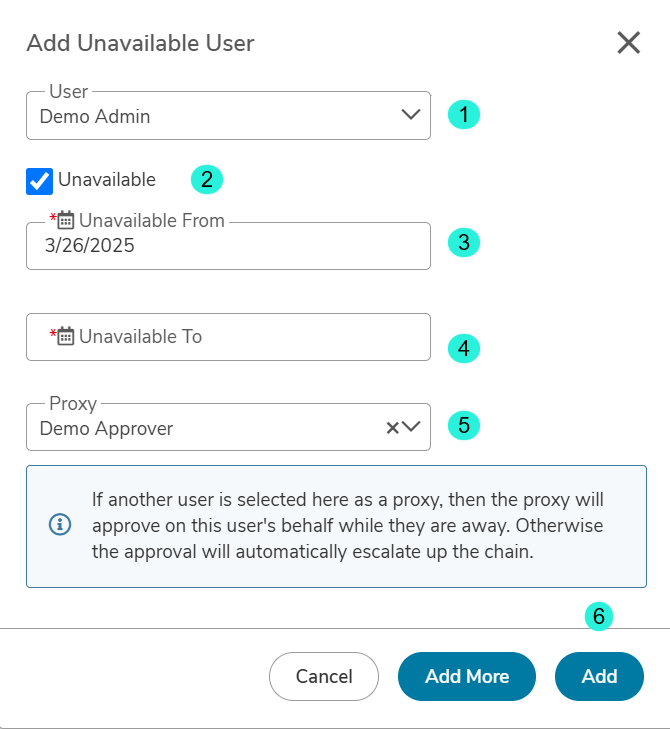This screenshot has height=729, width=670.
Task: Click the Add More button
Action: 467,676
